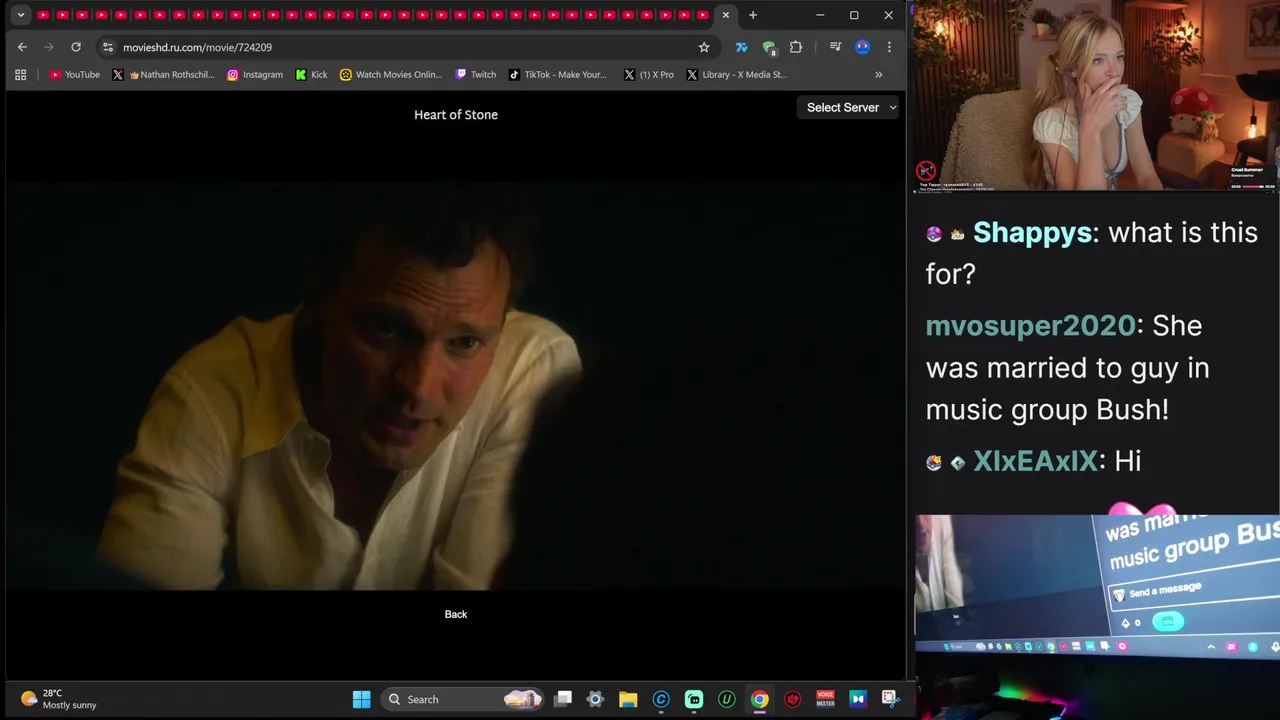
Task: Click the Heart of Stone title text
Action: click(456, 114)
